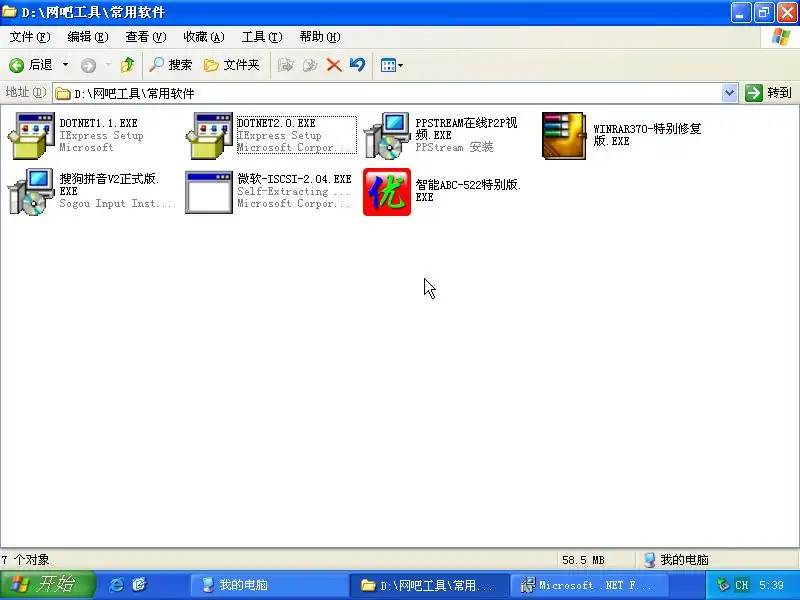Select the red 优 智能ABC icon
Viewport: 800px width, 600px height.
click(387, 192)
